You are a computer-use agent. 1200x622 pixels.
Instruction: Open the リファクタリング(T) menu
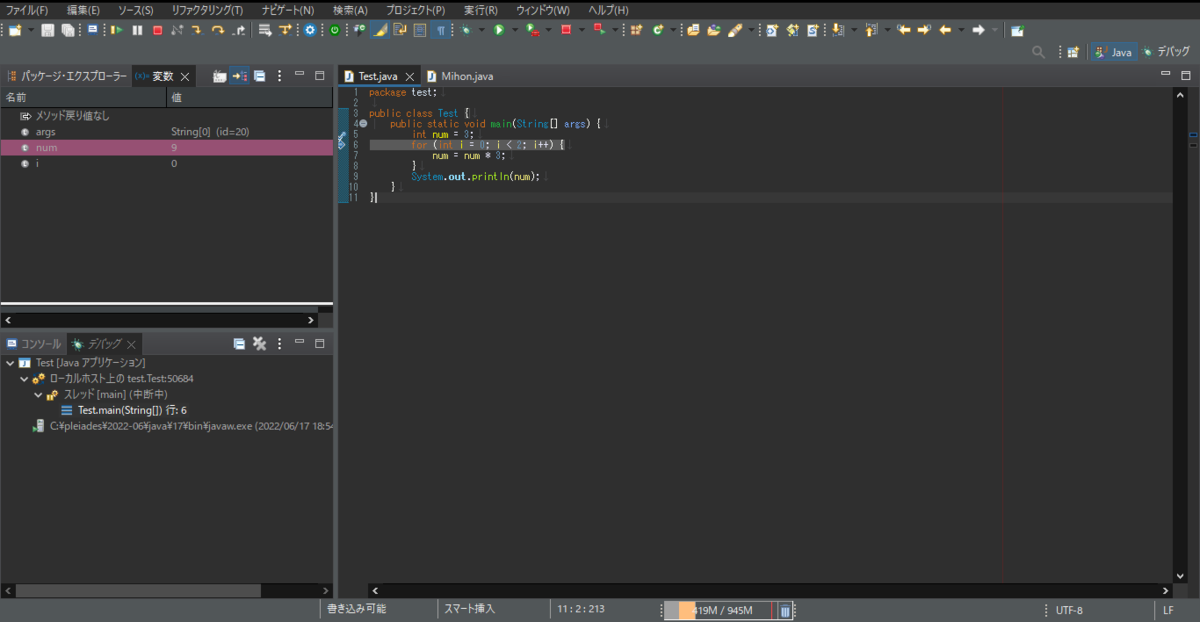pyautogui.click(x=207, y=9)
